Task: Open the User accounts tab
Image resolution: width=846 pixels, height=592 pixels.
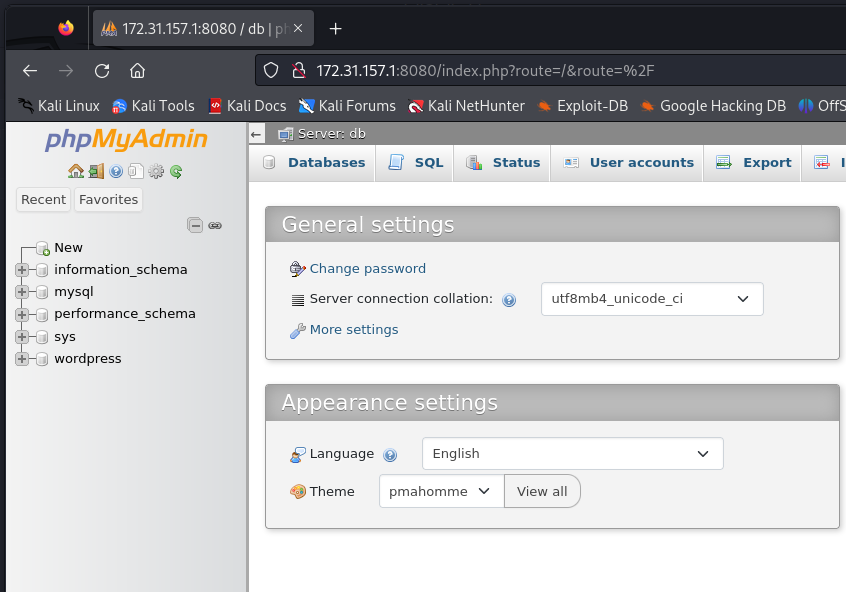Action: 628,163
